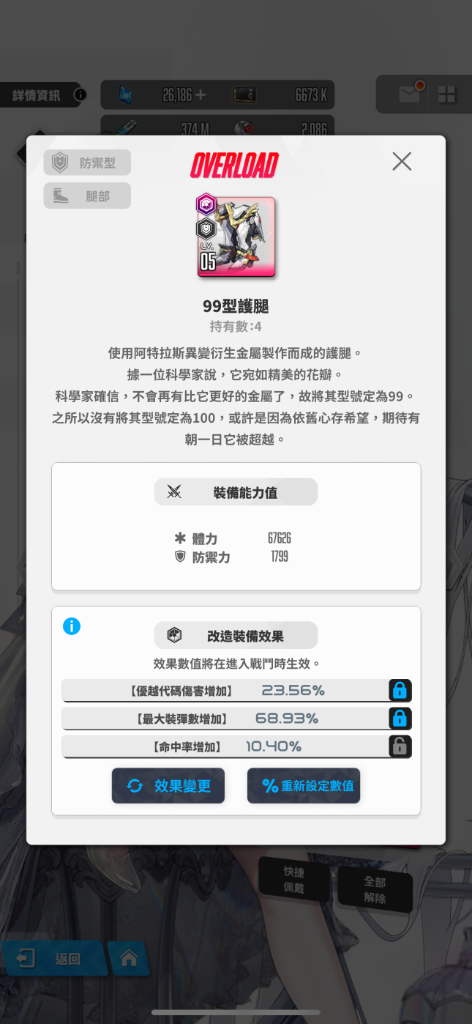Tap the 全部解除 remove all button
The height and width of the screenshot is (1024, 472).
coord(375,890)
